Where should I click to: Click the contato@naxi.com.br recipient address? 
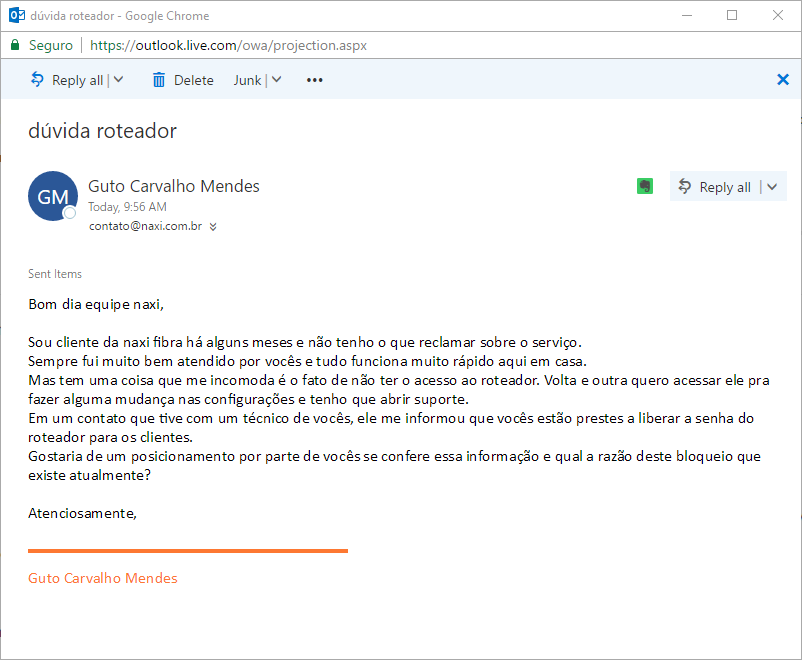coord(145,226)
